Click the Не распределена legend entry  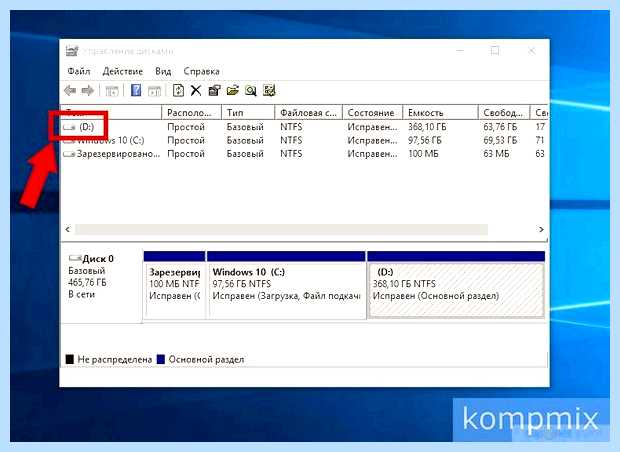tap(109, 359)
